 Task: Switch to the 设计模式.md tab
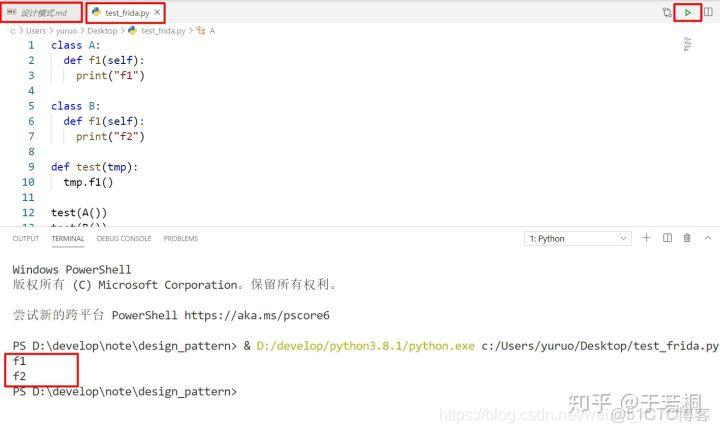pos(41,12)
